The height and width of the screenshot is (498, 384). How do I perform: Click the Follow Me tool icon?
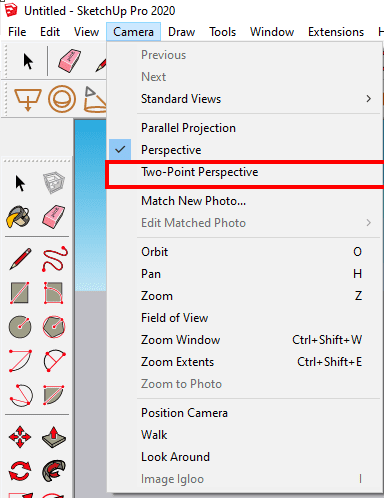click(54, 471)
